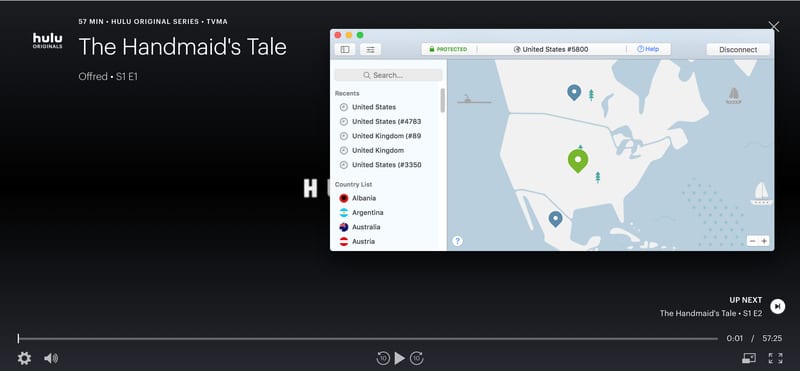This screenshot has height=371, width=800.
Task: Skip forward 10 seconds
Action: 417,358
